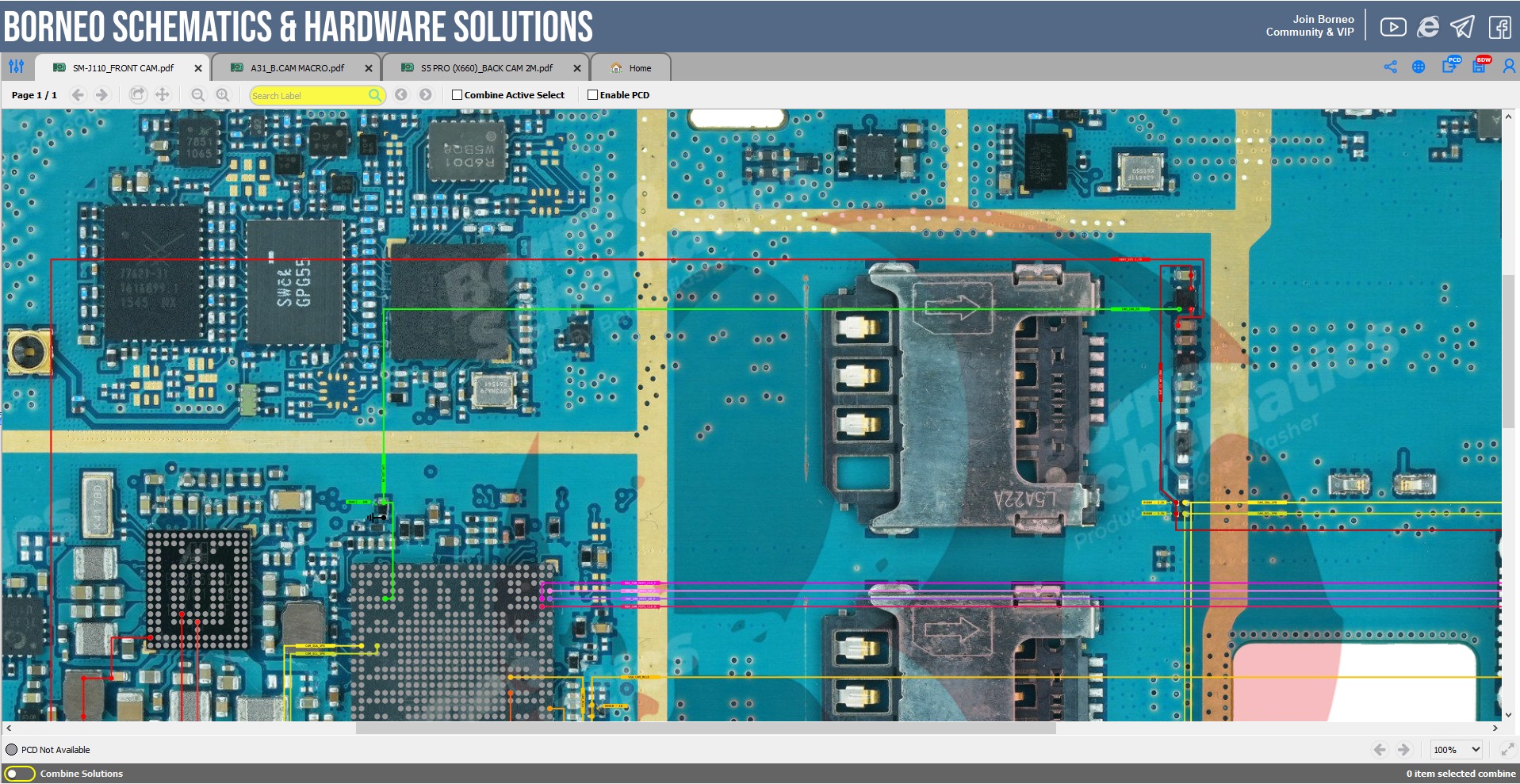Screen dimensions: 1520x784
Task: Focus the Search Label field
Action: [x=318, y=95]
